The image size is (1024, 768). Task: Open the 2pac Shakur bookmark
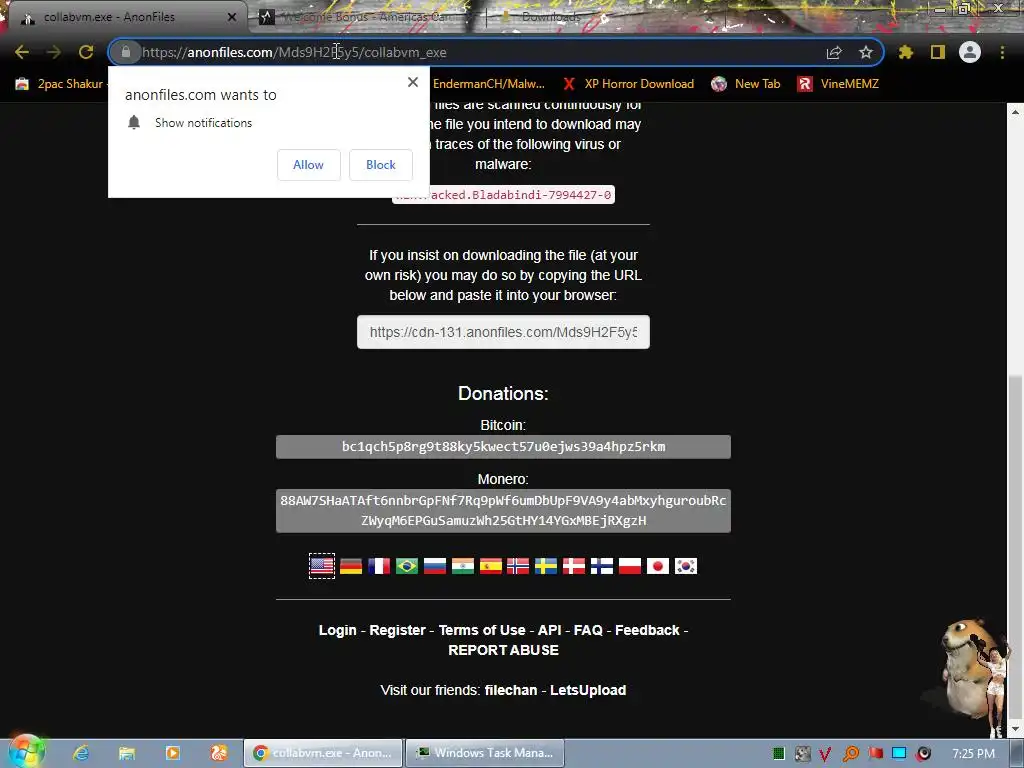point(60,84)
